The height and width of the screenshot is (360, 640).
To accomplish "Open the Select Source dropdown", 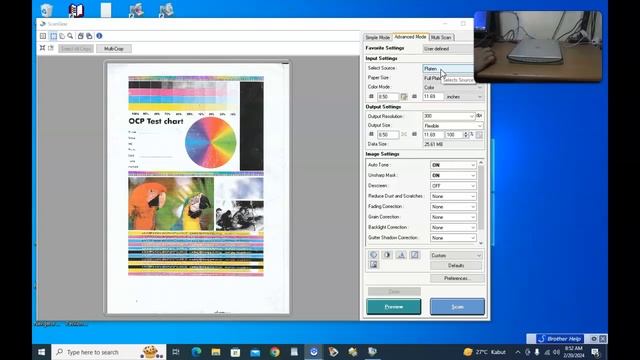I will (448, 69).
